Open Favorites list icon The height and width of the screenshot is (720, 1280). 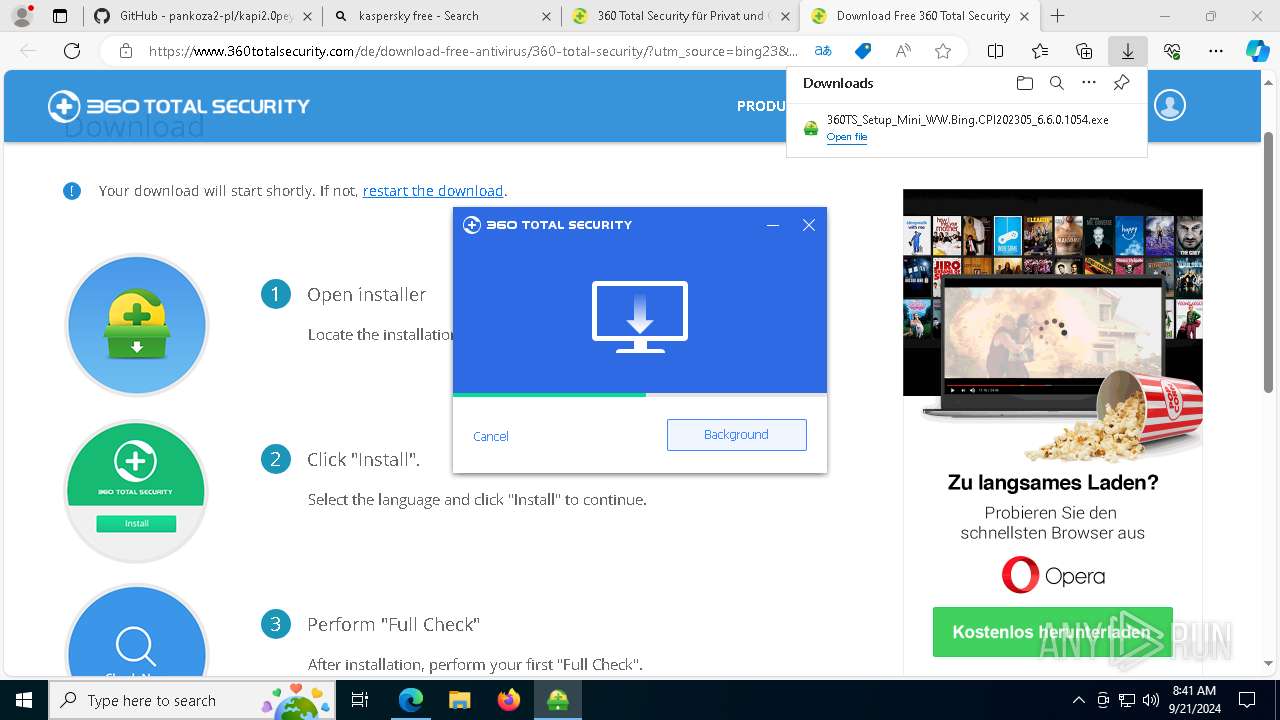coord(1040,51)
